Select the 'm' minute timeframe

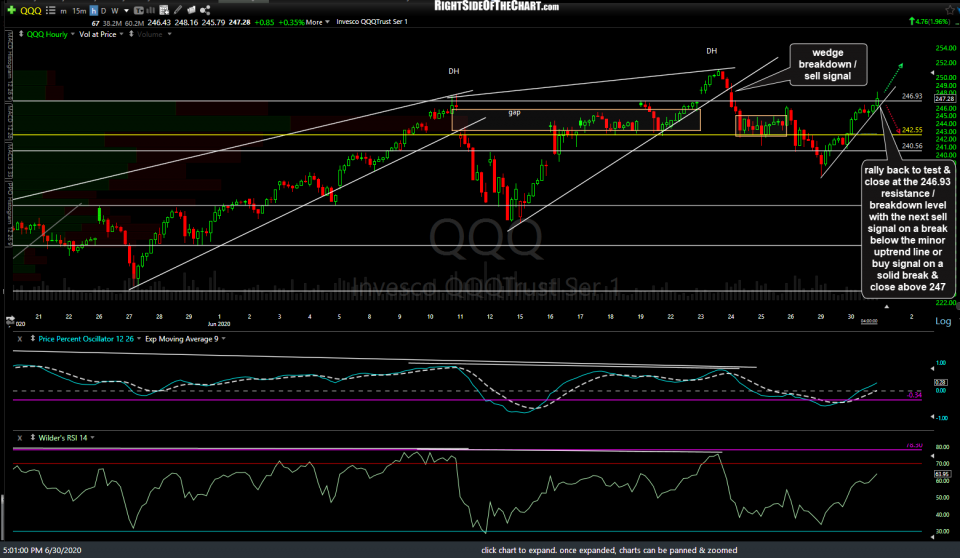point(63,11)
